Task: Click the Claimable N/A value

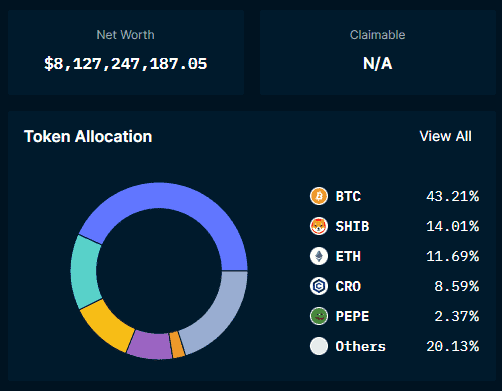Action: [378, 63]
